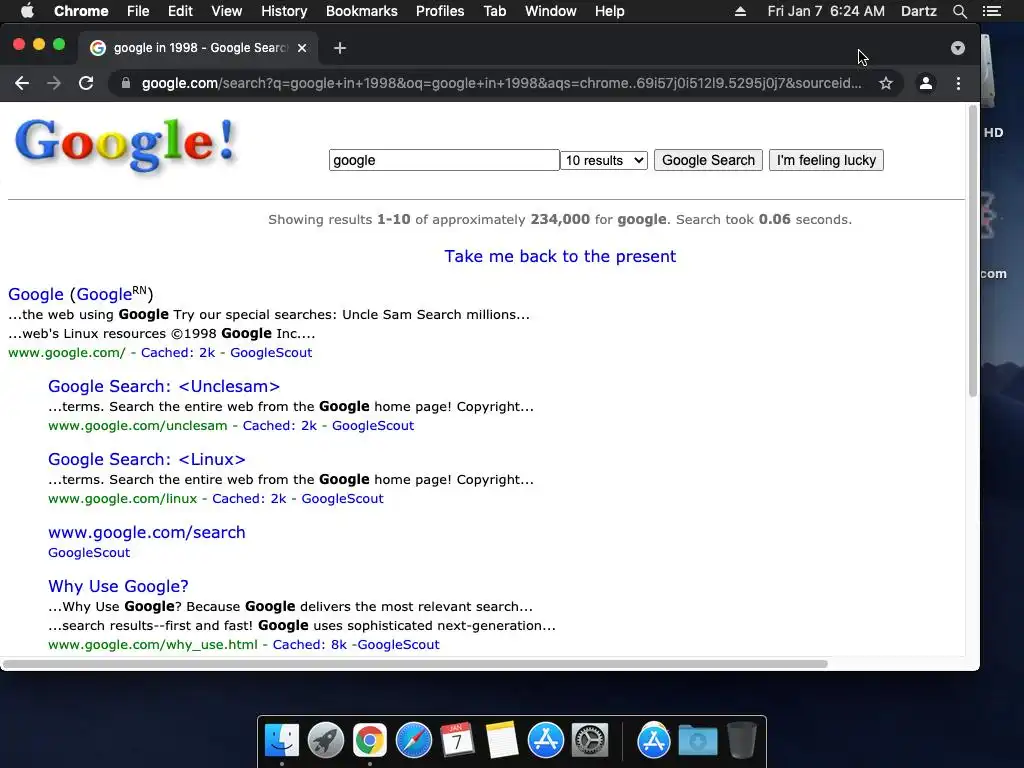
Task: Click the Google! logo
Action: click(125, 145)
